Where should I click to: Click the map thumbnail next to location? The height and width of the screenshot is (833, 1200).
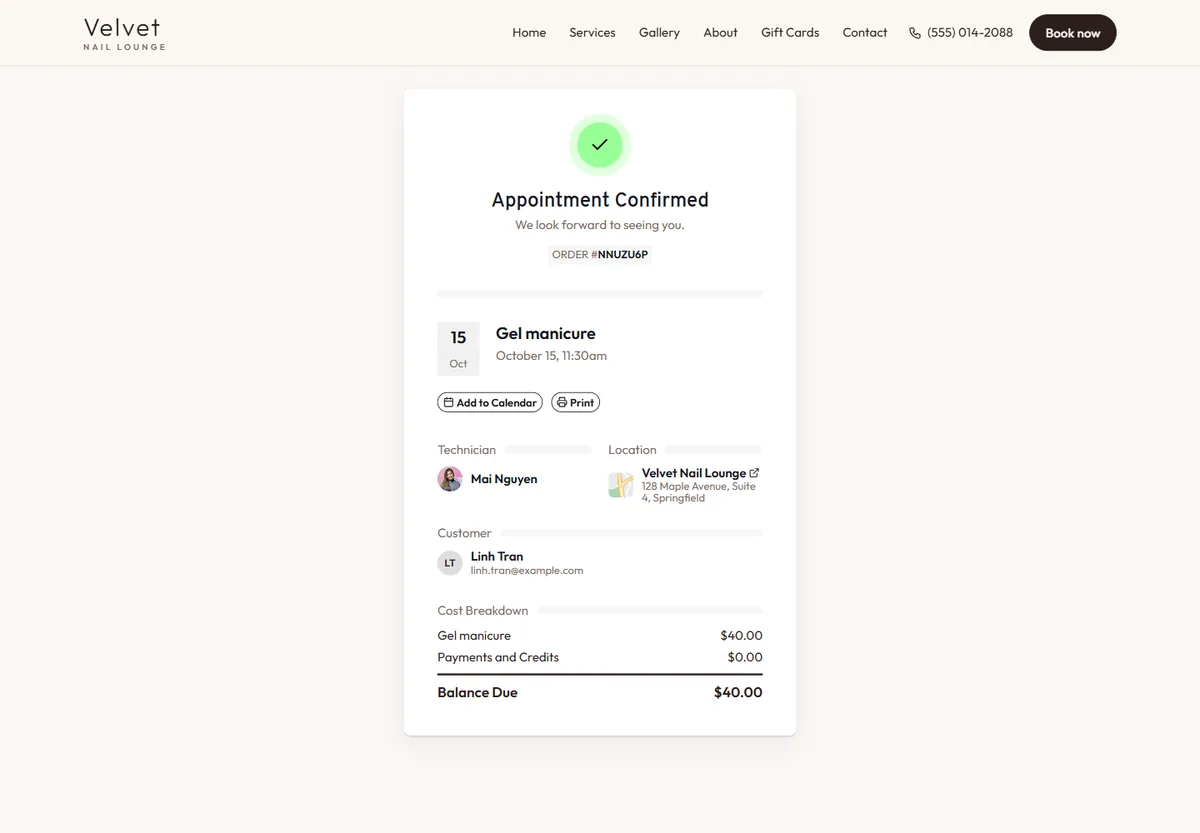click(x=621, y=485)
